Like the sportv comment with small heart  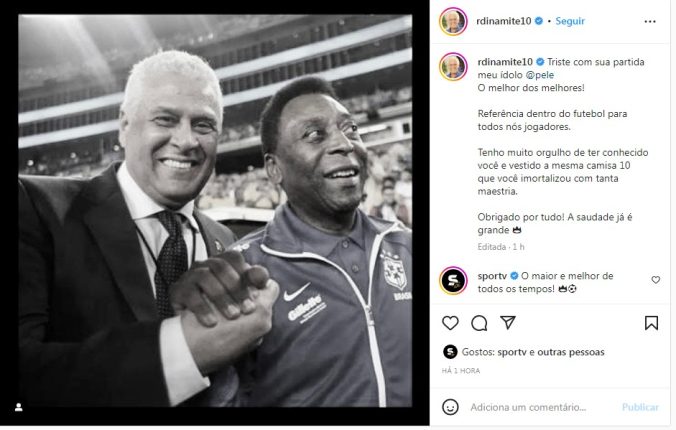(x=656, y=280)
